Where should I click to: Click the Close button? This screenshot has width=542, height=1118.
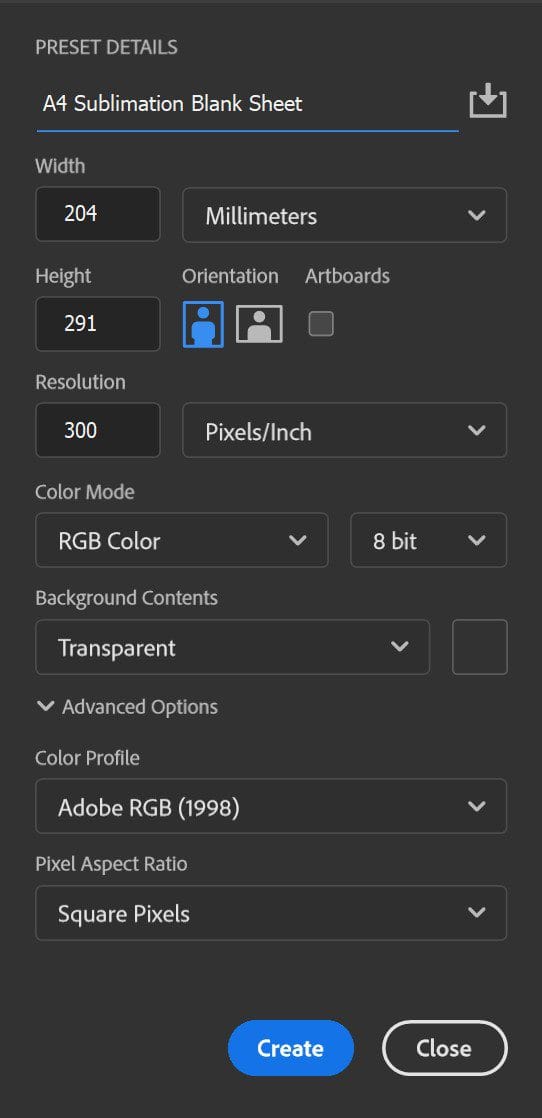click(444, 1048)
